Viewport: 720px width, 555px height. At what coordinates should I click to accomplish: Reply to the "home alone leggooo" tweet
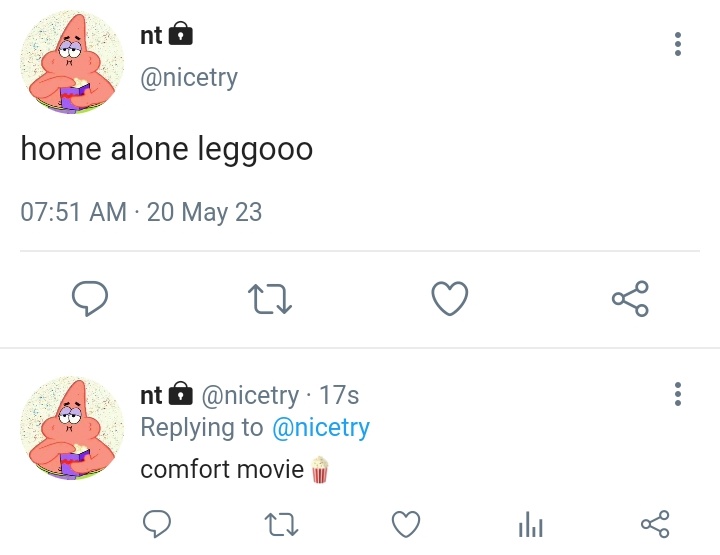point(90,298)
